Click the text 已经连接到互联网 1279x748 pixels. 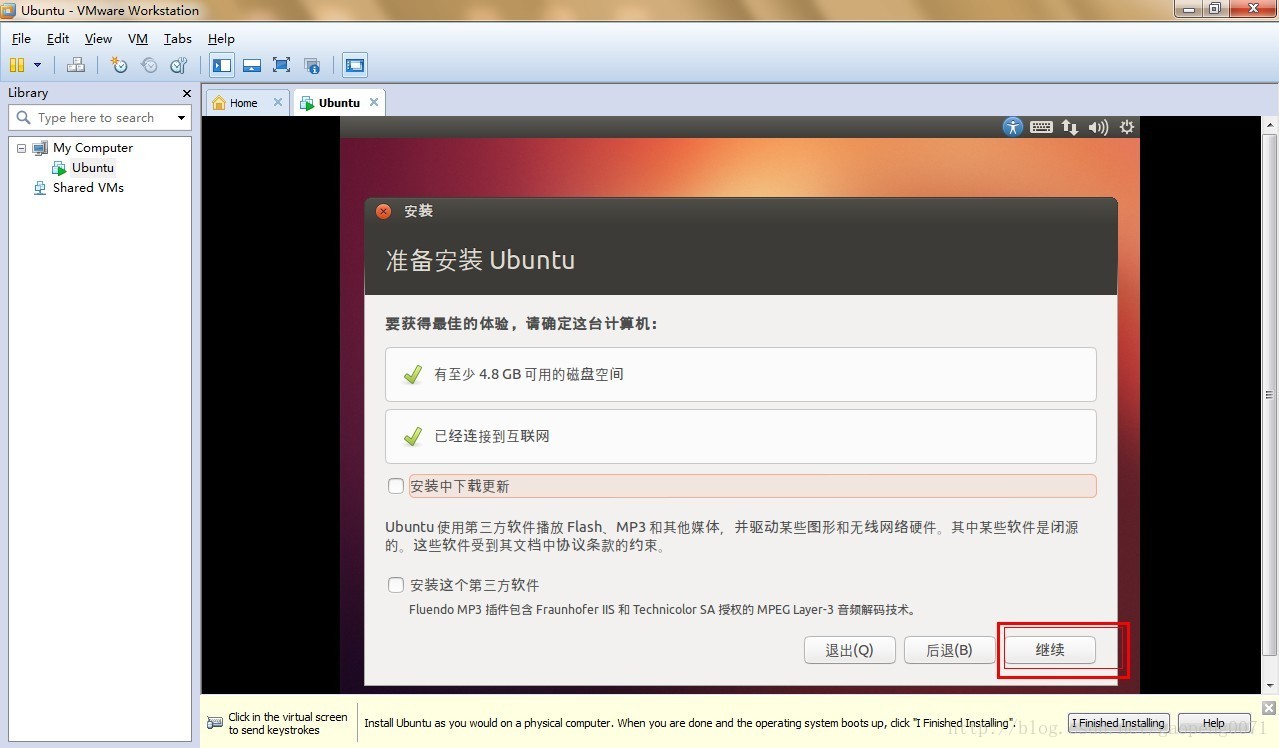492,436
